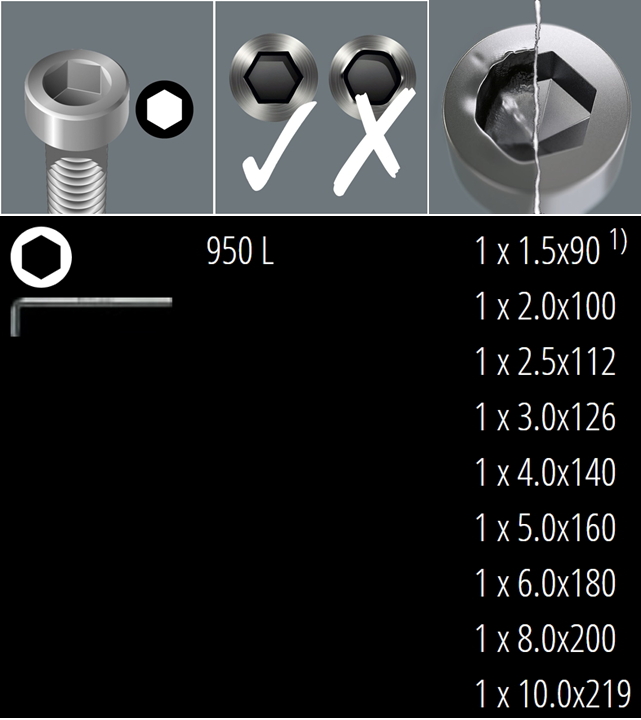Choose the 1 x 2.5x112 size row
The image size is (641, 720).
[x=545, y=362]
